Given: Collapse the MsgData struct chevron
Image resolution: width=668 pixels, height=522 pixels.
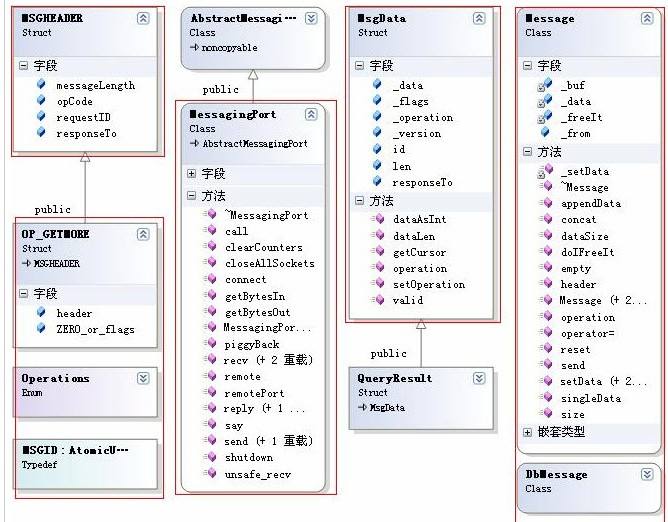Looking at the screenshot, I should click(x=479, y=18).
